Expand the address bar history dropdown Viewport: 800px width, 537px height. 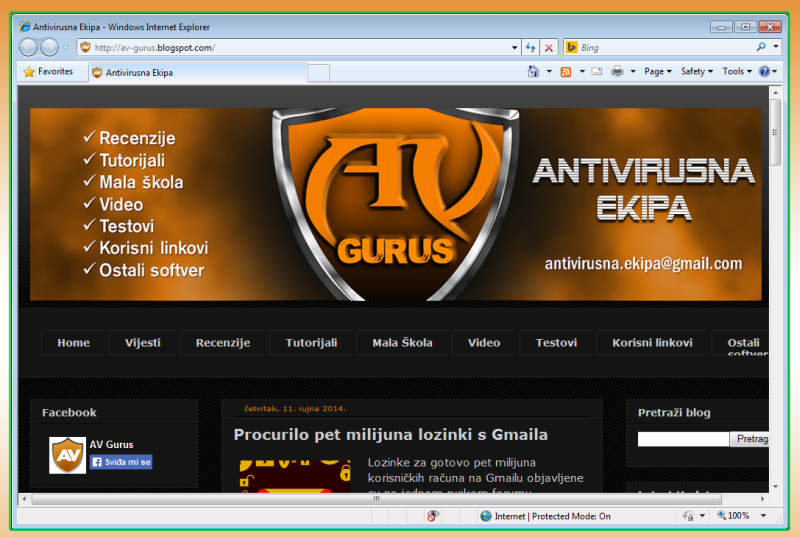coord(514,48)
